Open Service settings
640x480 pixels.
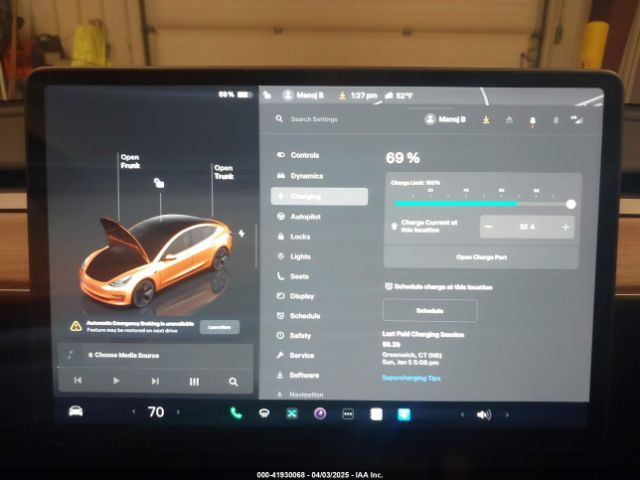pyautogui.click(x=296, y=355)
